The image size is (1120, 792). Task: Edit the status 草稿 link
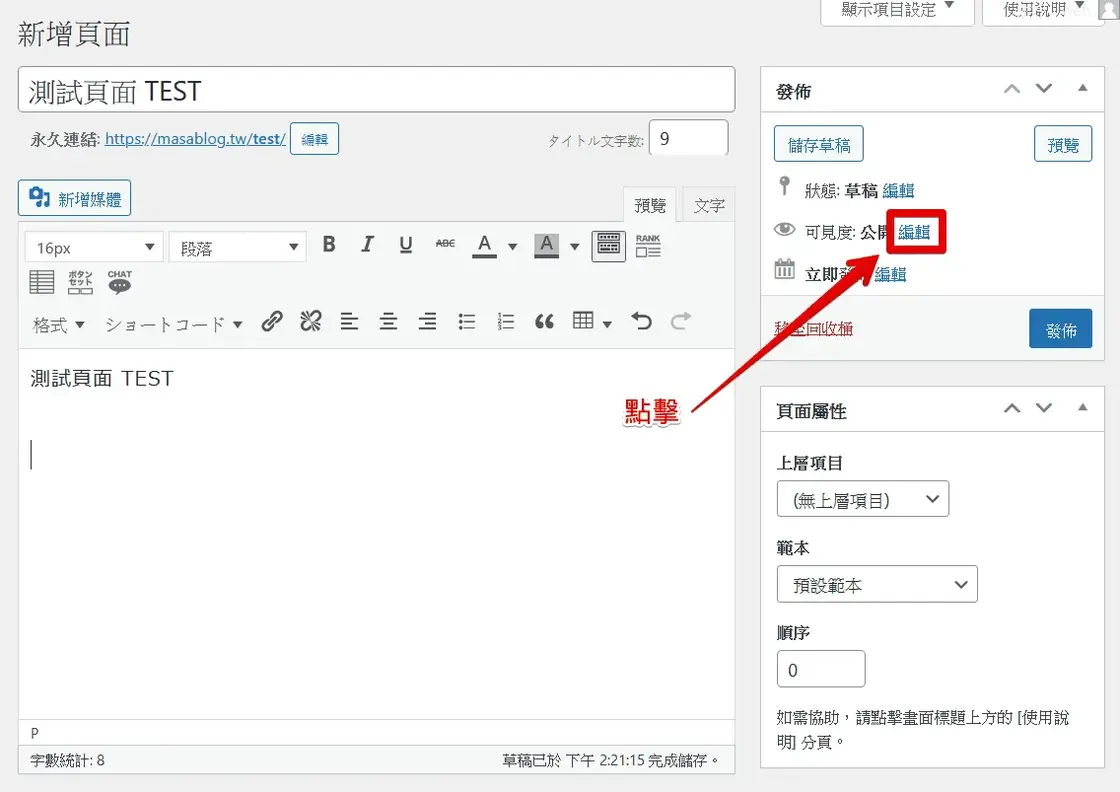pos(899,191)
